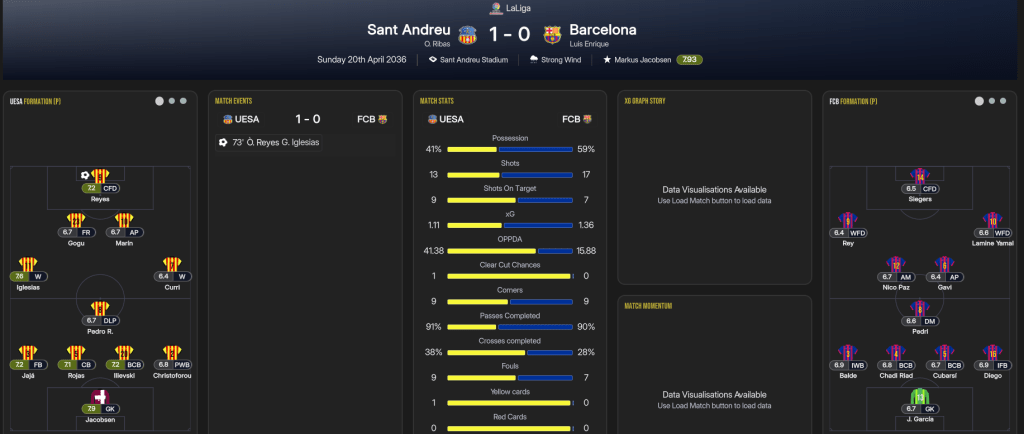Click Lamine Yamal's number 10 shirt

[990, 221]
